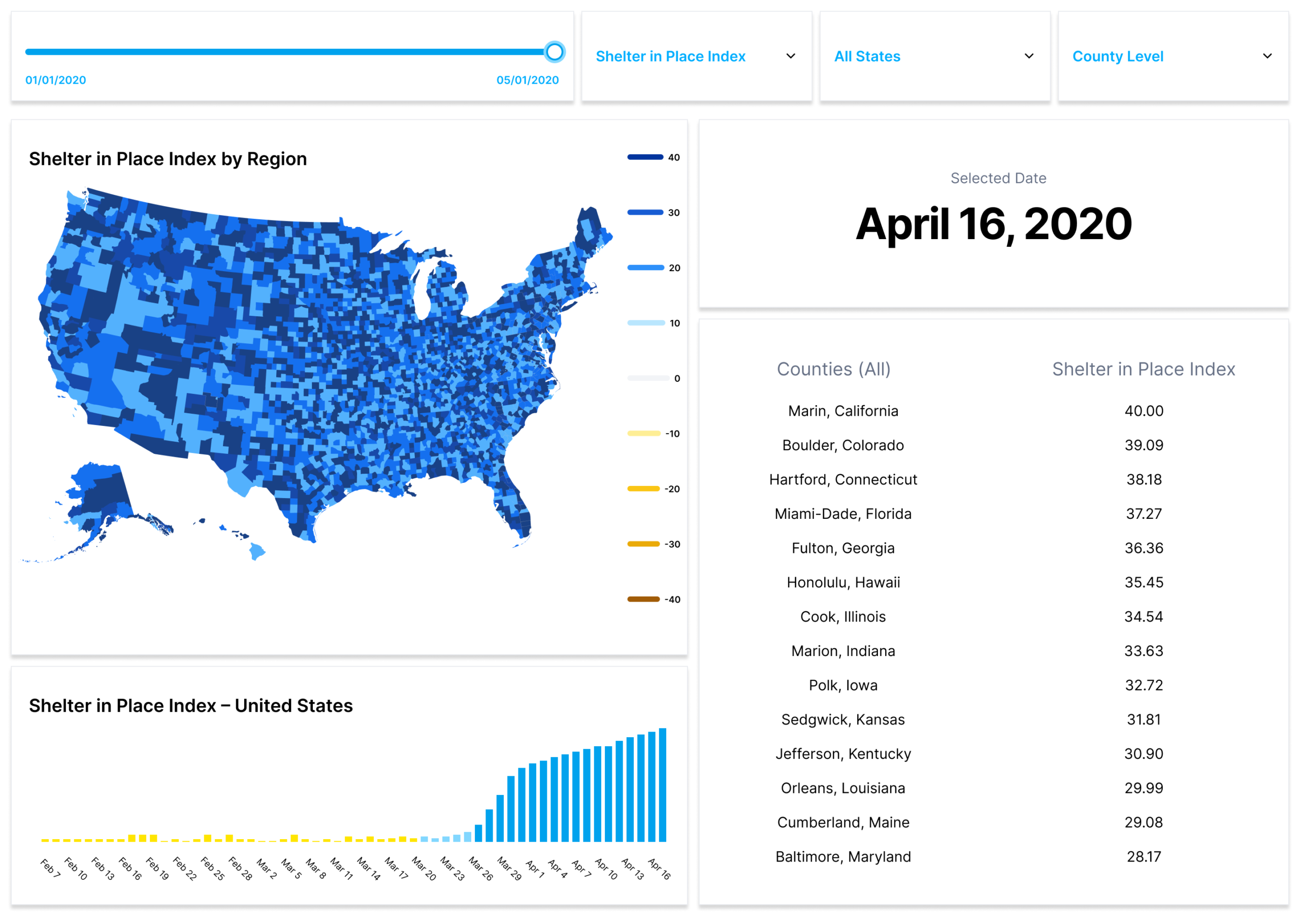Click the chevron next to County Level
1300x924 pixels.
(1267, 56)
